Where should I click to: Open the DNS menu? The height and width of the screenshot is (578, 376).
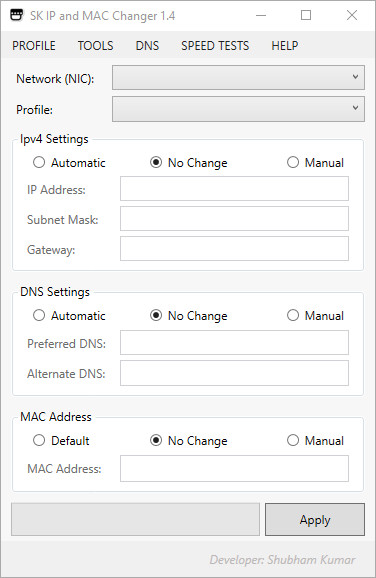(x=147, y=46)
